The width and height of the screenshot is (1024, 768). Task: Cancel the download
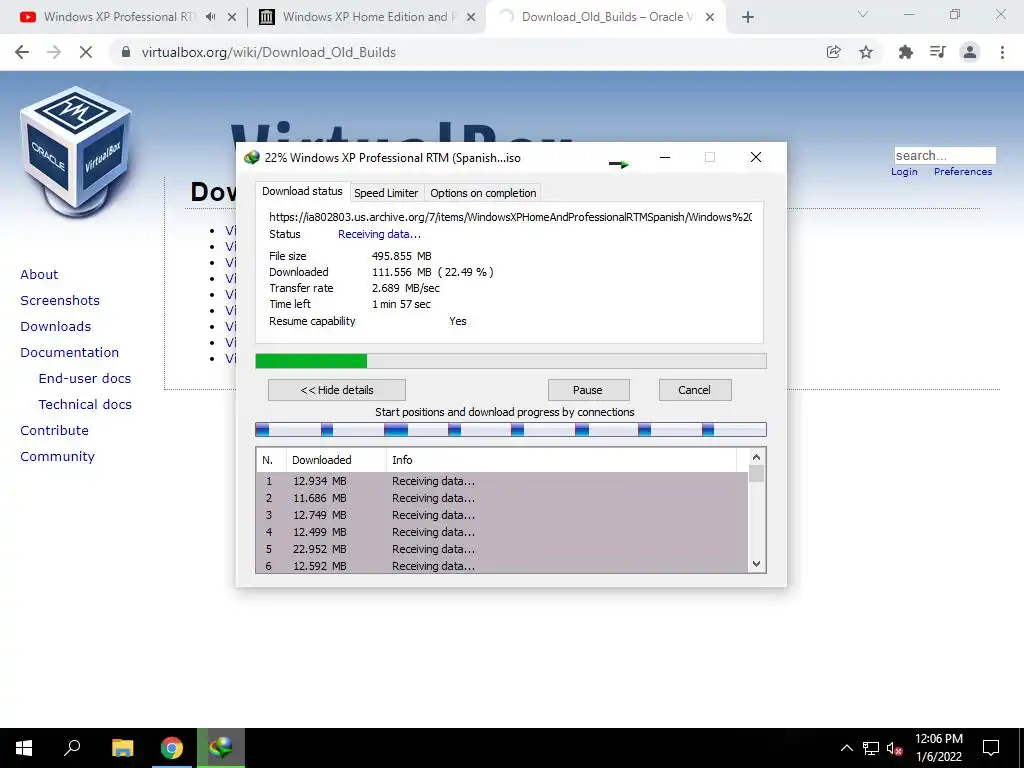(x=694, y=390)
